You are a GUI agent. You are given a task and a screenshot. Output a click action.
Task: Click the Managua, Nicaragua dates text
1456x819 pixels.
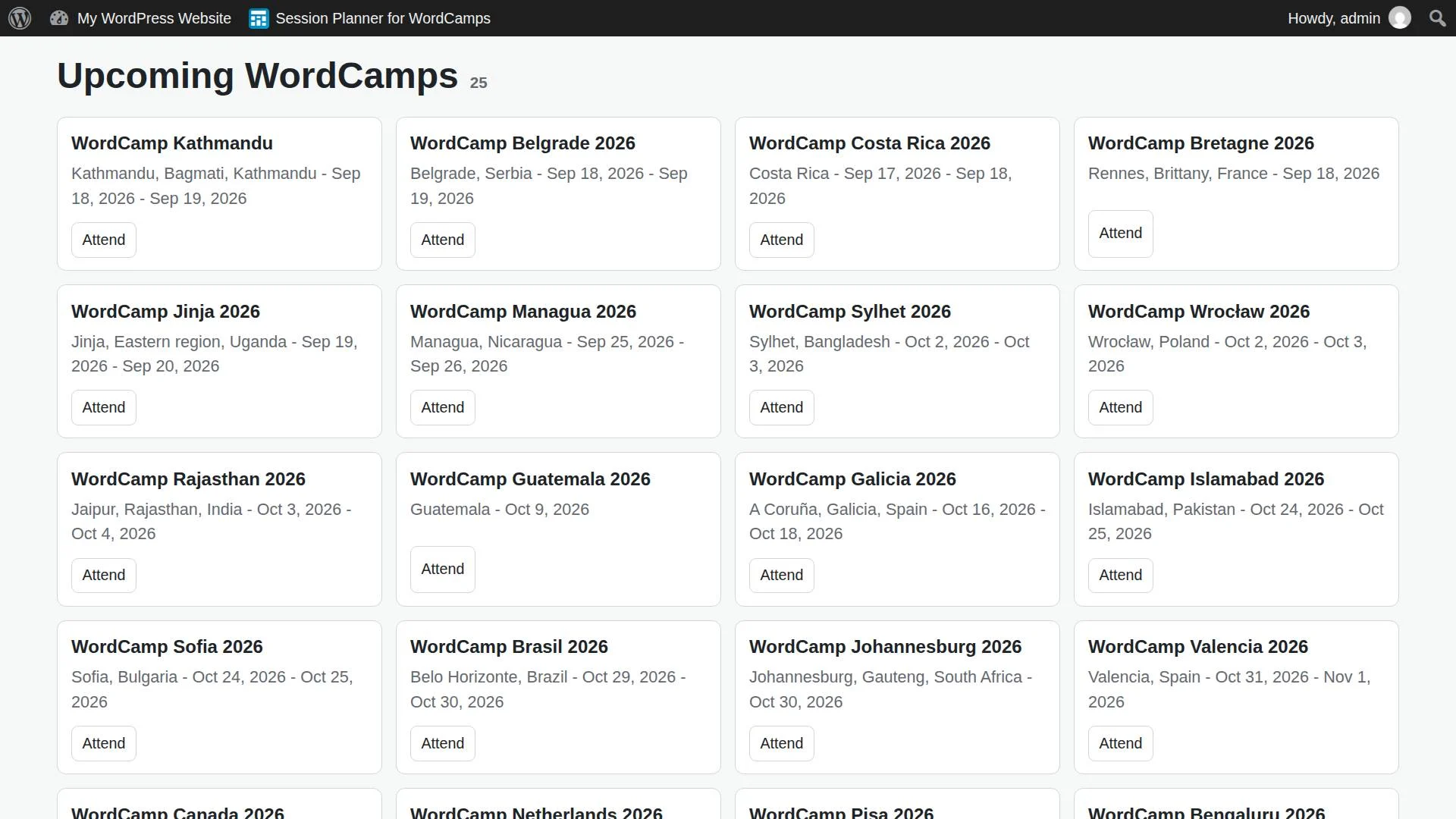[548, 354]
